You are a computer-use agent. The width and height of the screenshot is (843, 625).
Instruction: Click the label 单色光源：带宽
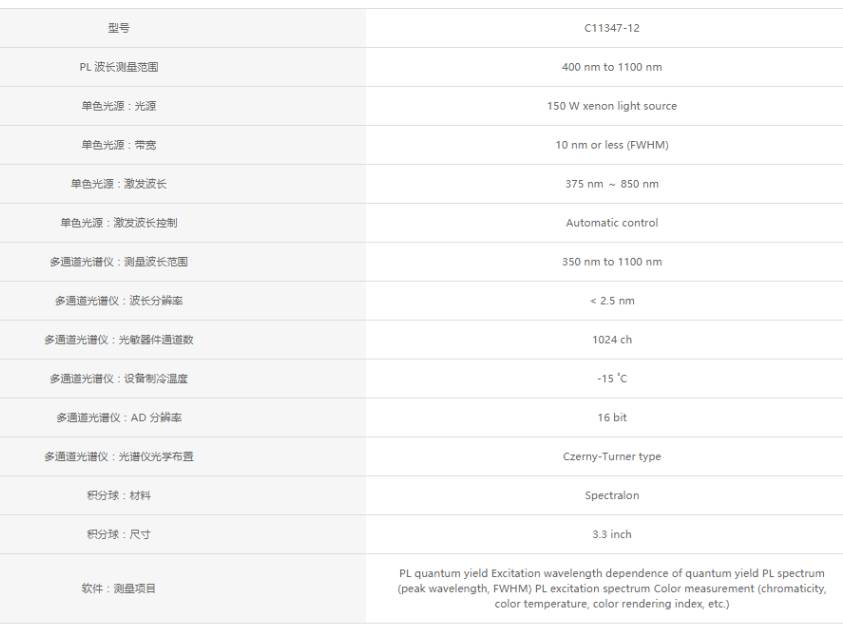pyautogui.click(x=119, y=145)
